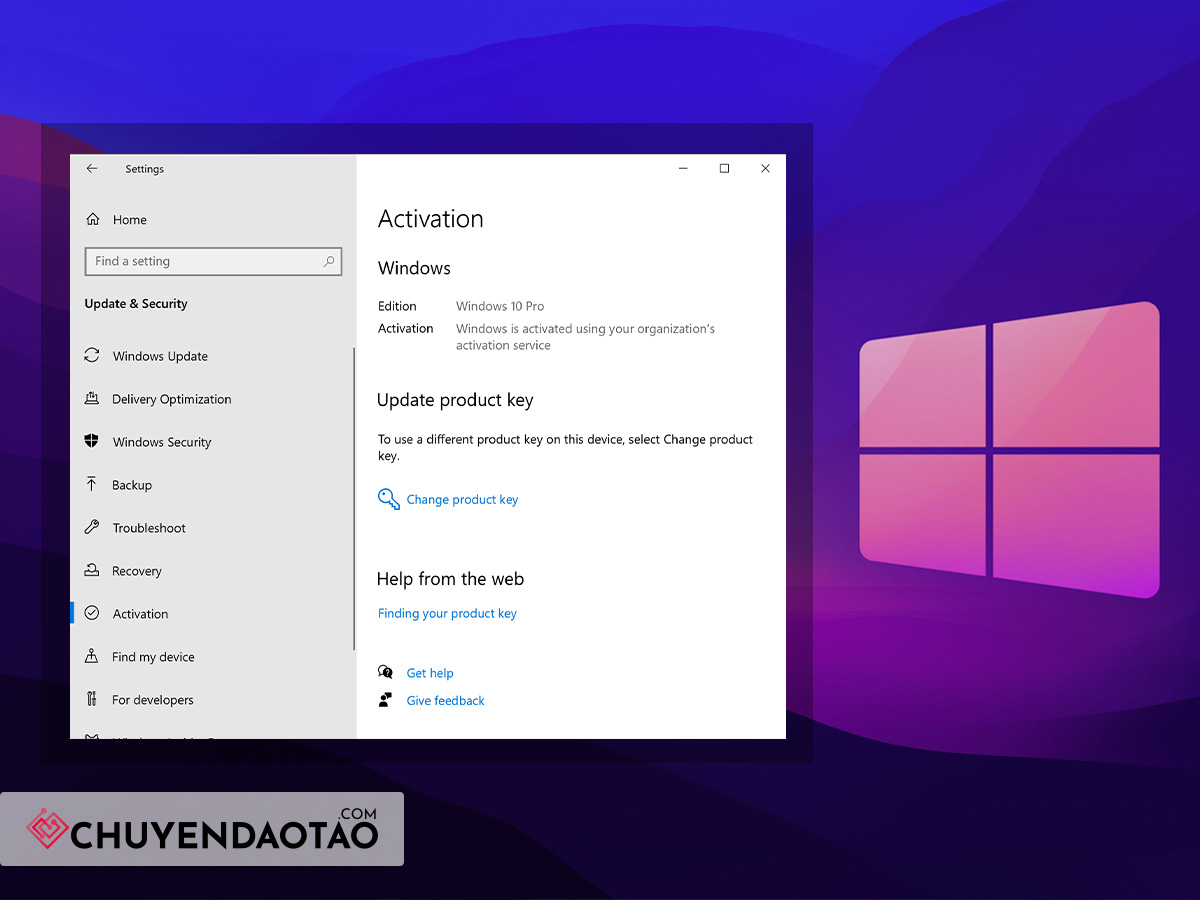The image size is (1200, 900).
Task: Click the Get help link
Action: pyautogui.click(x=430, y=674)
